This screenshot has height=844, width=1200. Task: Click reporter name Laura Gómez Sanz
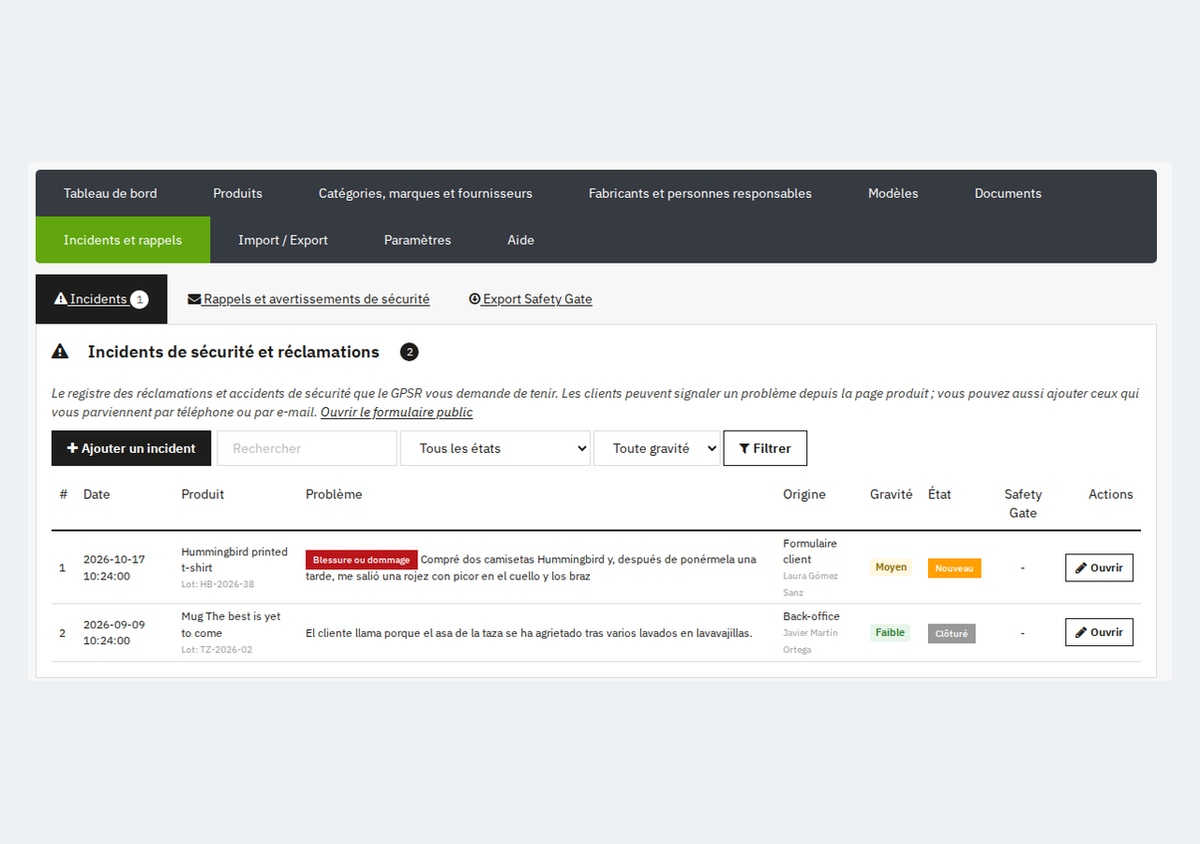tap(810, 584)
